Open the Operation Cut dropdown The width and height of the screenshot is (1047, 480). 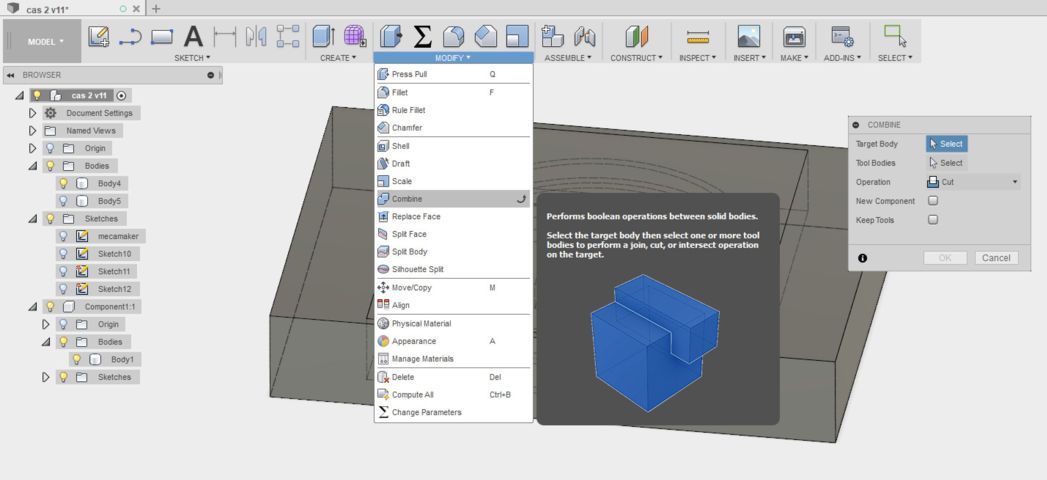pyautogui.click(x=973, y=182)
